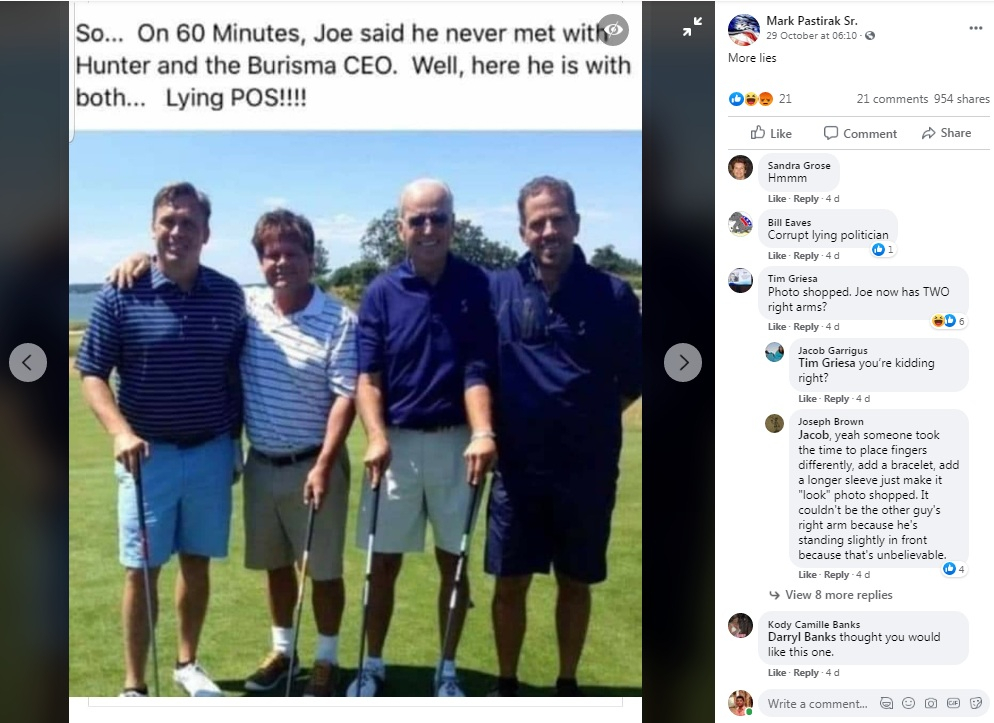Open the avatar sticker picker in the comment box
The width and height of the screenshot is (994, 723).
tap(887, 704)
